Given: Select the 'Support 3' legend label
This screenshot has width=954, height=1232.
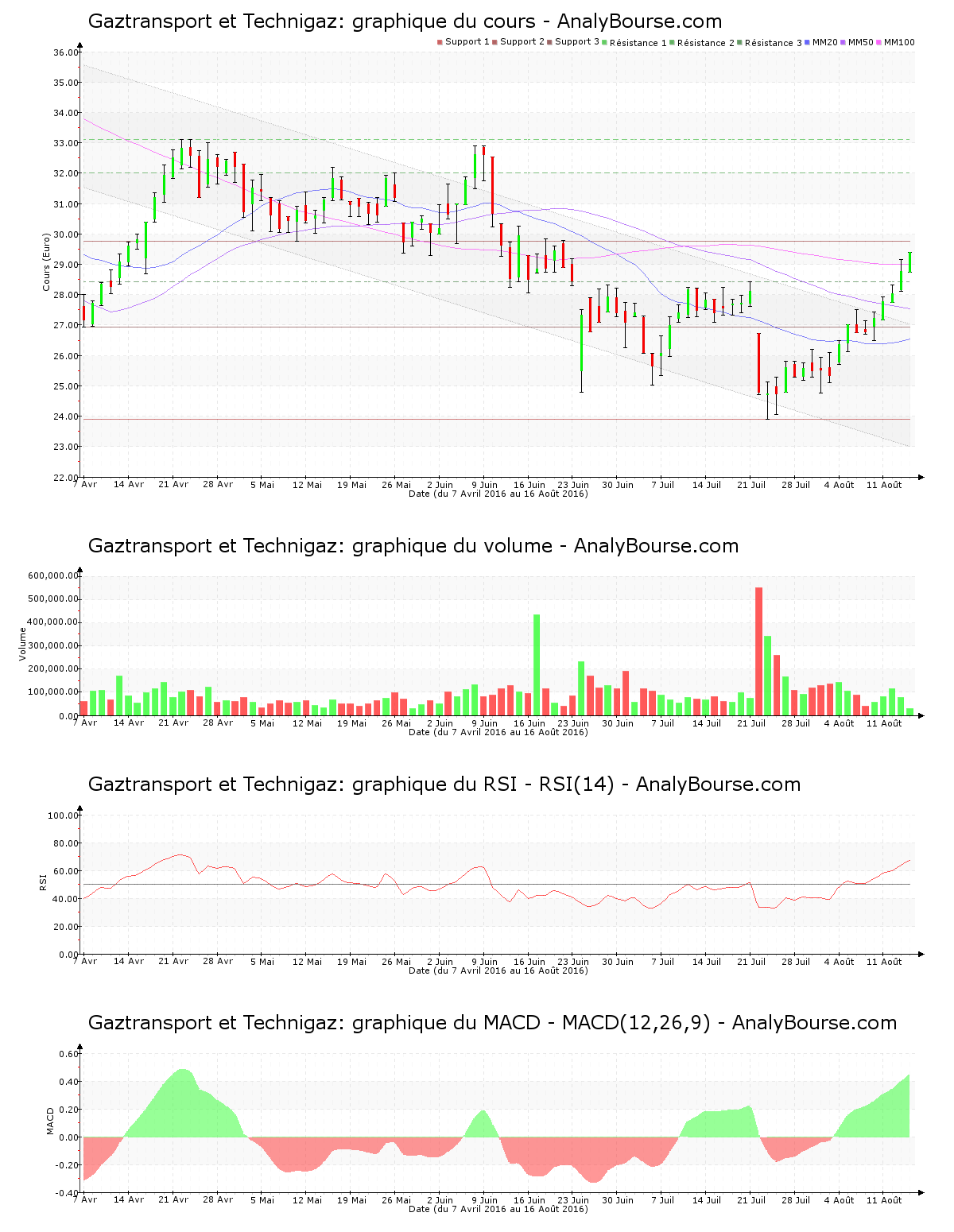Looking at the screenshot, I should coord(577,42).
